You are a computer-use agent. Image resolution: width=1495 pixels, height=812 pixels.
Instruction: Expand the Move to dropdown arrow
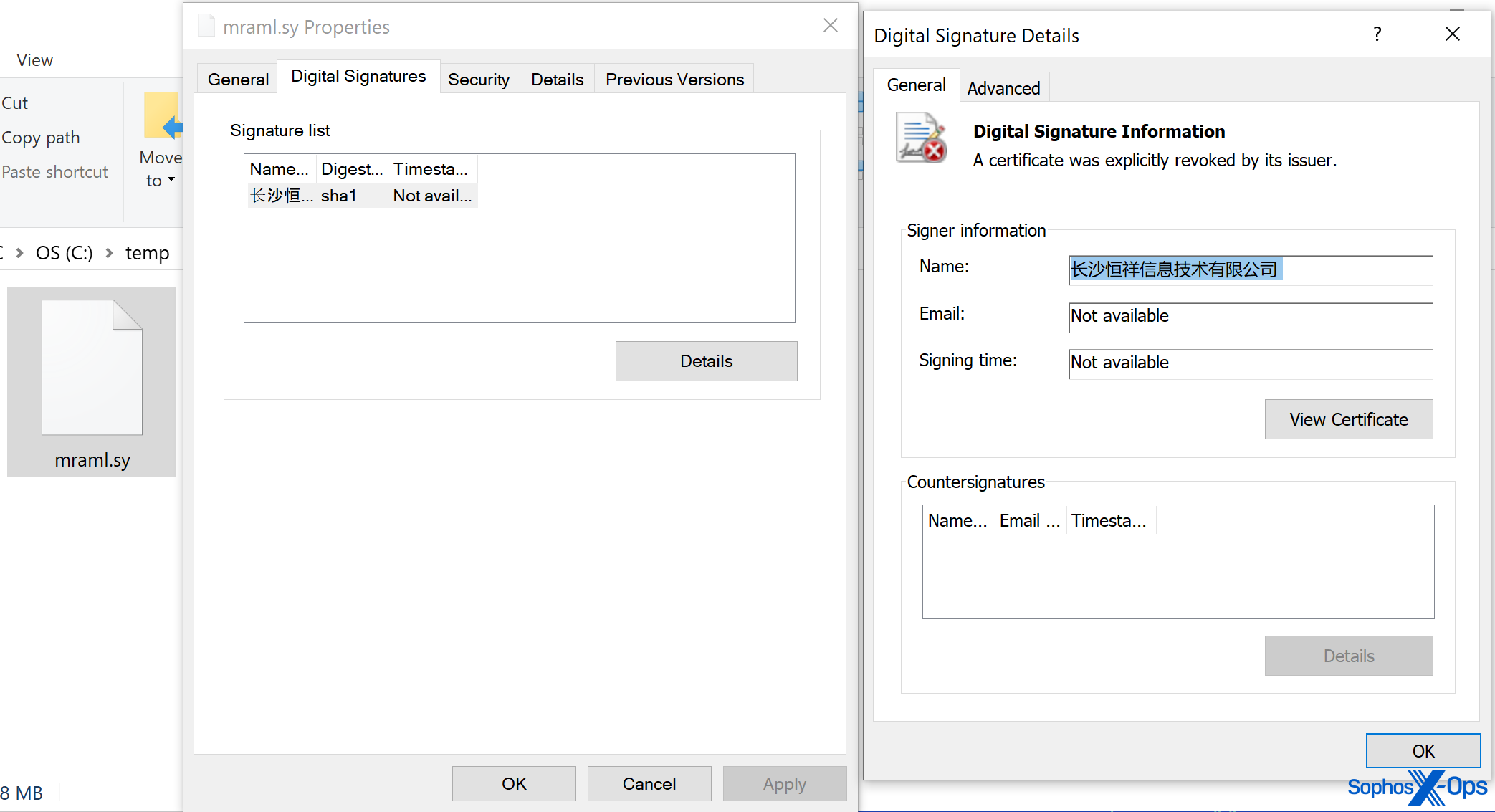tap(171, 180)
